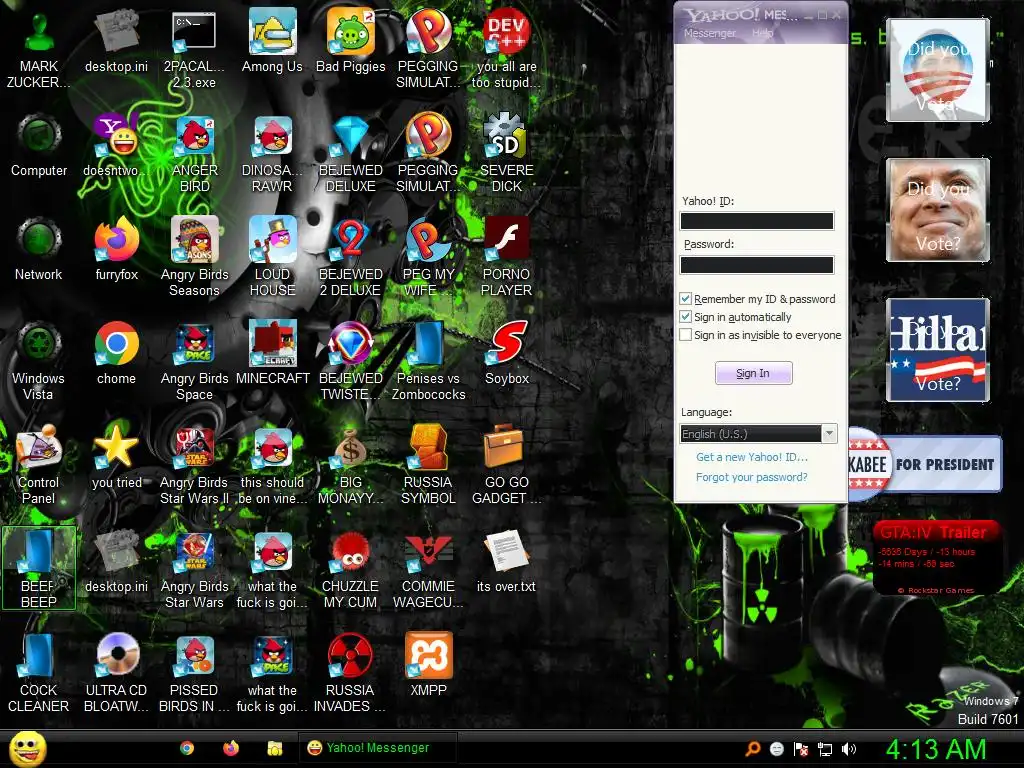This screenshot has height=768, width=1024.
Task: Click the Sign In button
Action: (754, 373)
